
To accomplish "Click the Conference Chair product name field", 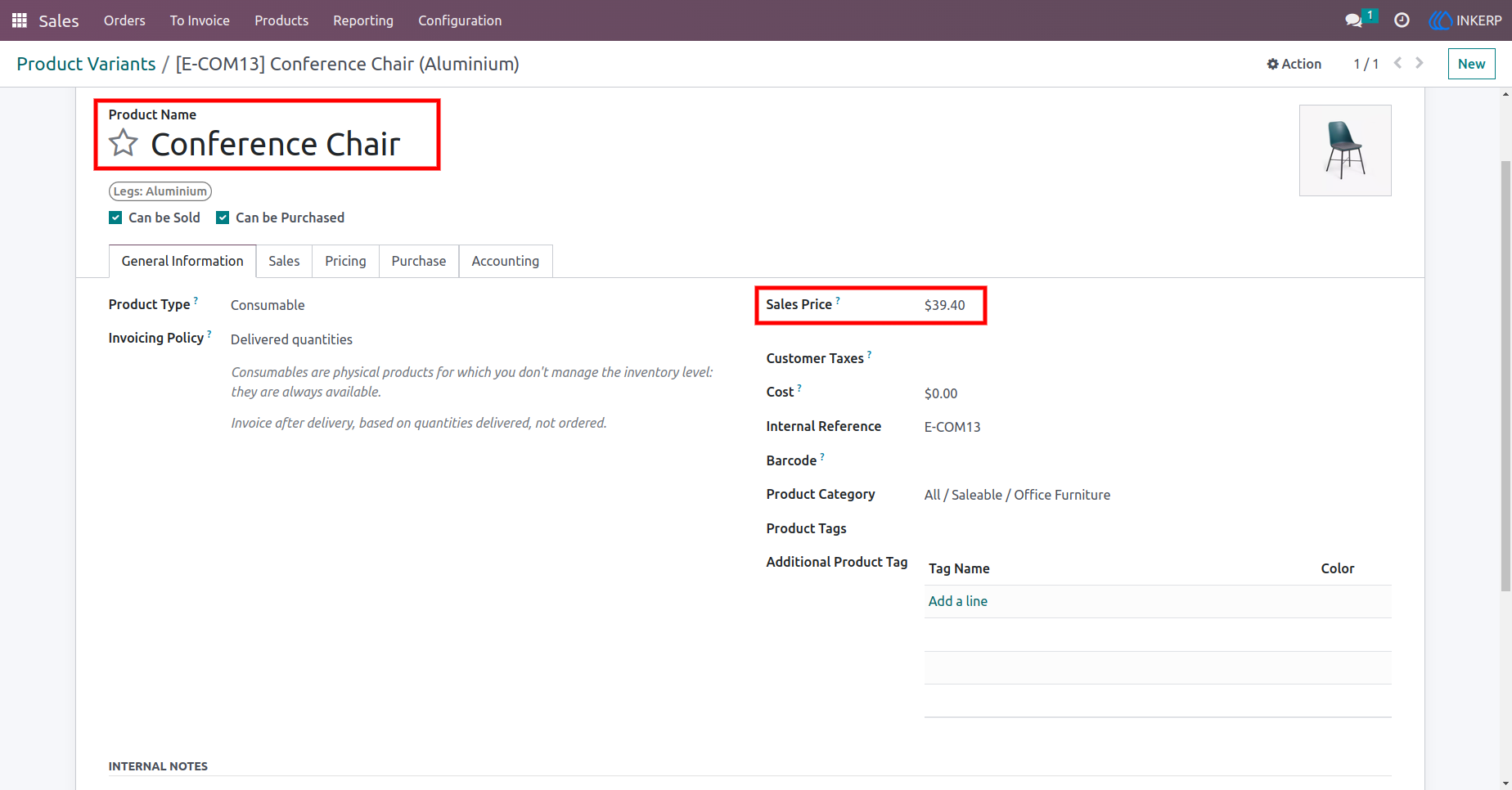I will click(x=276, y=144).
